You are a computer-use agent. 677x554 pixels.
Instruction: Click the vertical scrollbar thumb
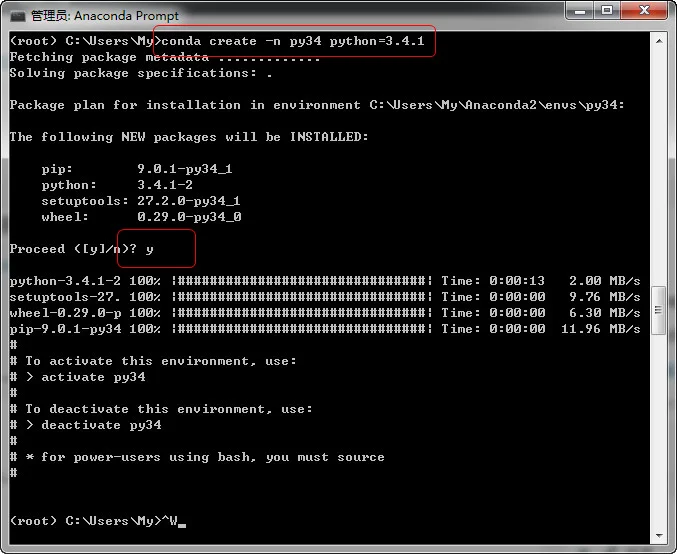point(658,310)
